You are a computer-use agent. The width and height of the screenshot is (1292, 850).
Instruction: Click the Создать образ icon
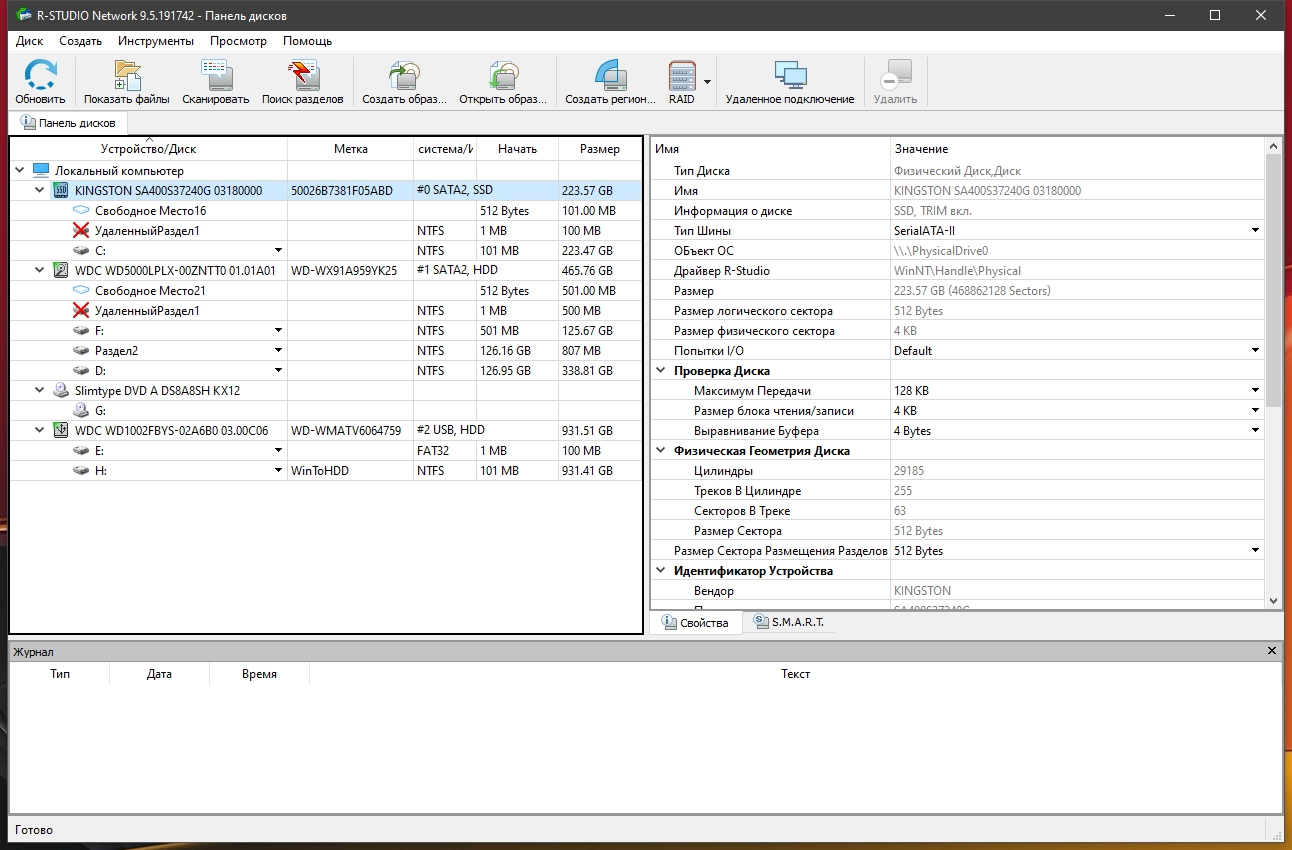coord(404,77)
